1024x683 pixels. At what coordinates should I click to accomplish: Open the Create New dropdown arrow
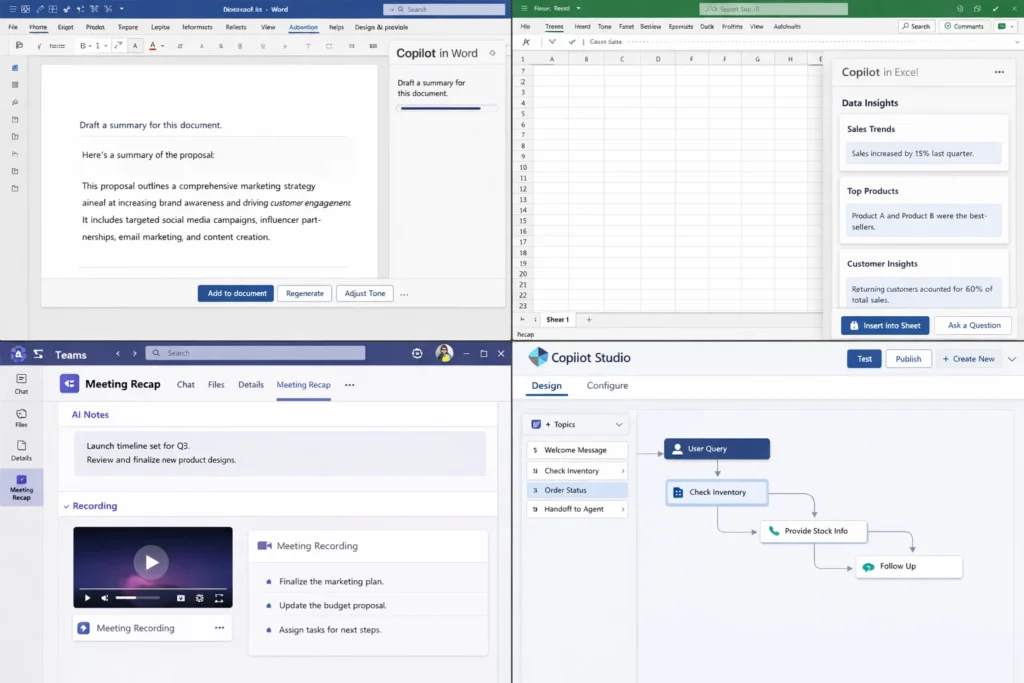click(1012, 358)
